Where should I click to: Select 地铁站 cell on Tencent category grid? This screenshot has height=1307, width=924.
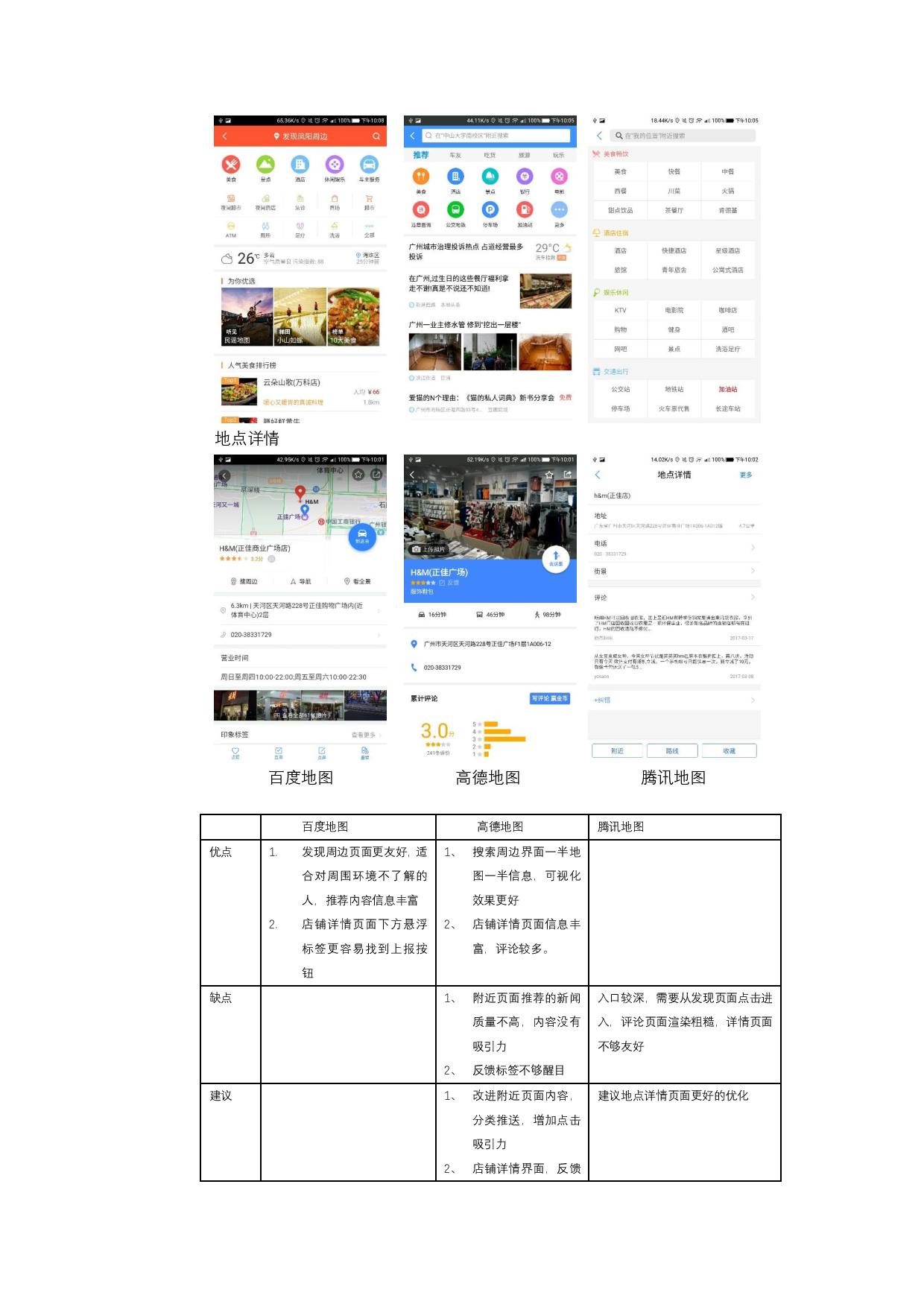click(674, 389)
